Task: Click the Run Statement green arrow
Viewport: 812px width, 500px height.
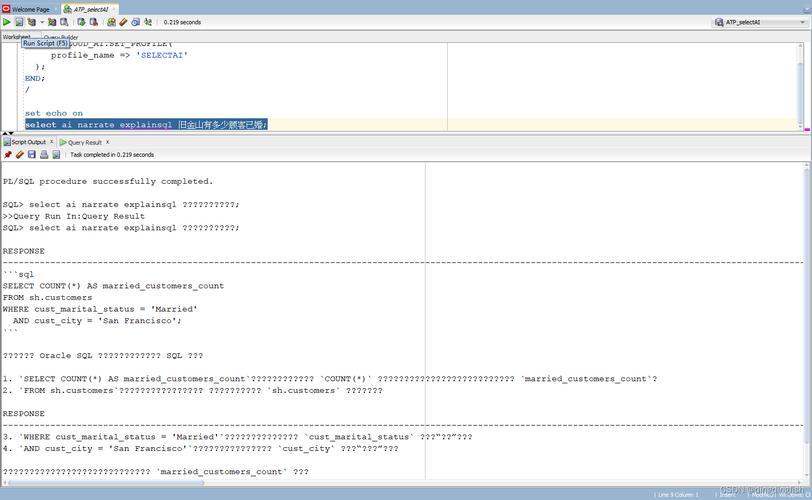Action: (x=7, y=21)
